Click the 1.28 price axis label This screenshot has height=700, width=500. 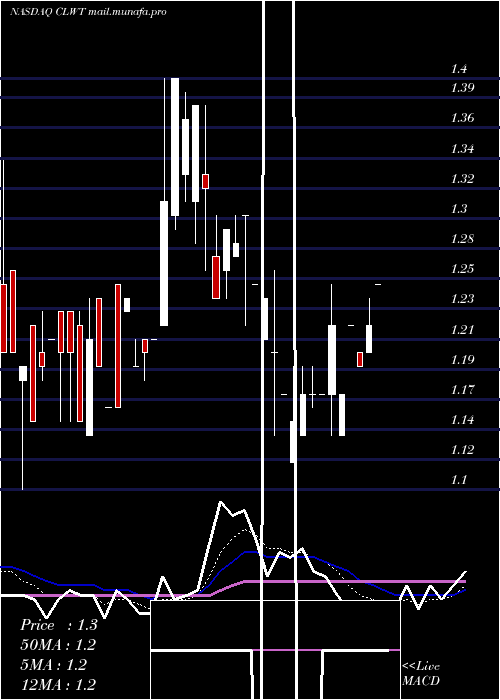[x=462, y=238]
